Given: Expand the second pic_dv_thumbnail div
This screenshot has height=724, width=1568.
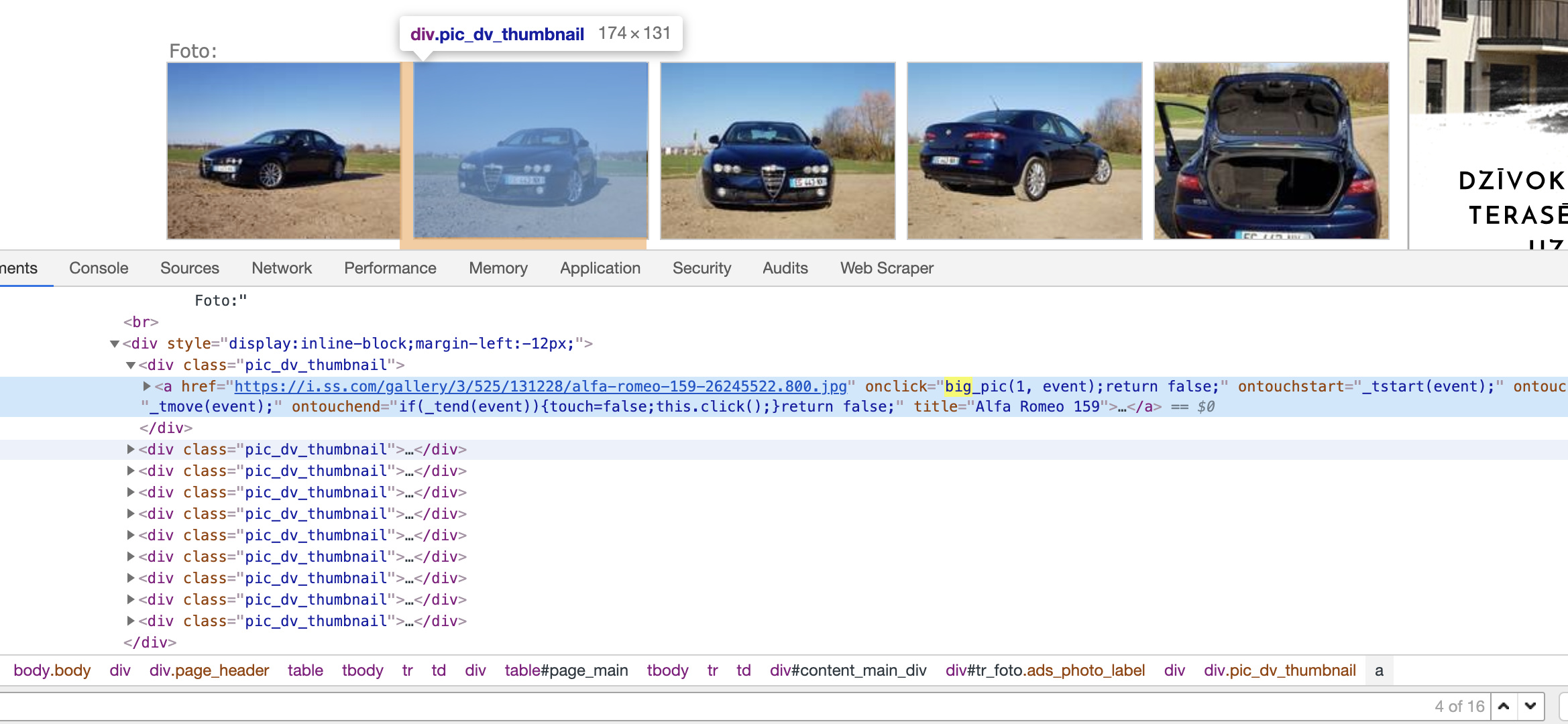Looking at the screenshot, I should point(131,449).
